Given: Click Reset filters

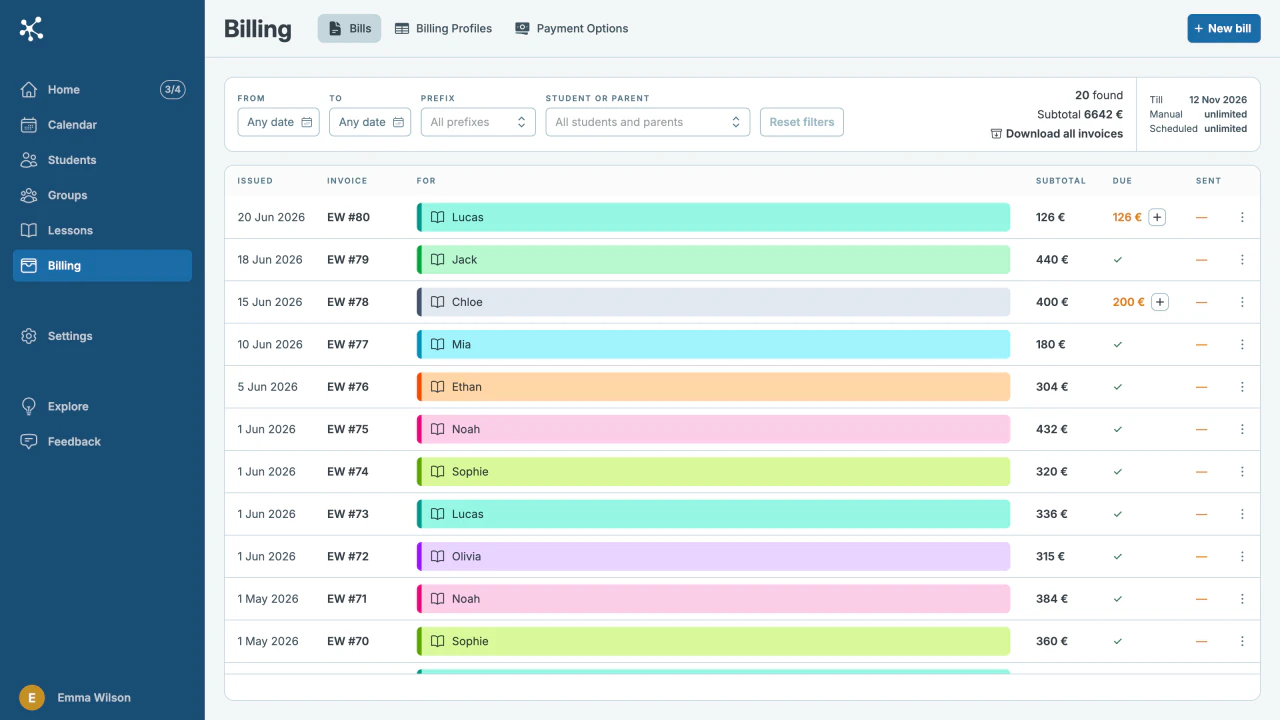Looking at the screenshot, I should pos(802,122).
